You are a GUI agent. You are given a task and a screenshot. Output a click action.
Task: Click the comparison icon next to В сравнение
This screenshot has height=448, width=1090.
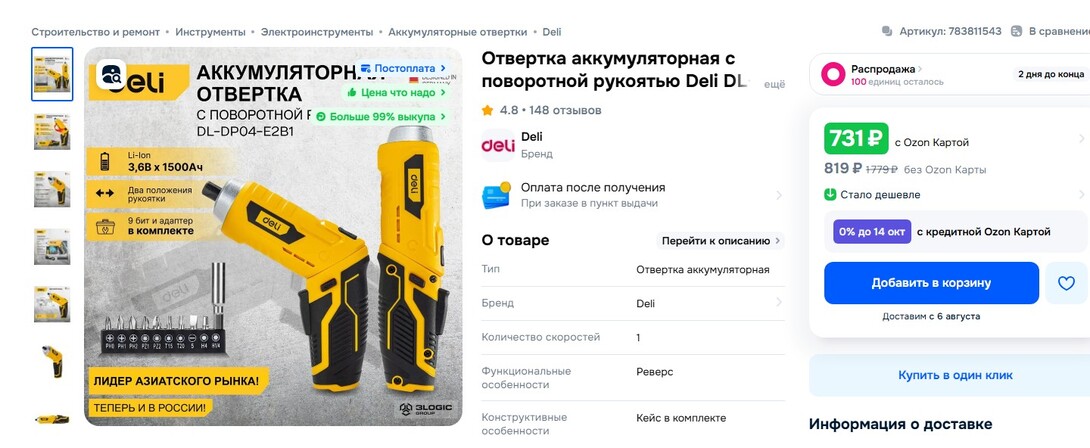1016,31
